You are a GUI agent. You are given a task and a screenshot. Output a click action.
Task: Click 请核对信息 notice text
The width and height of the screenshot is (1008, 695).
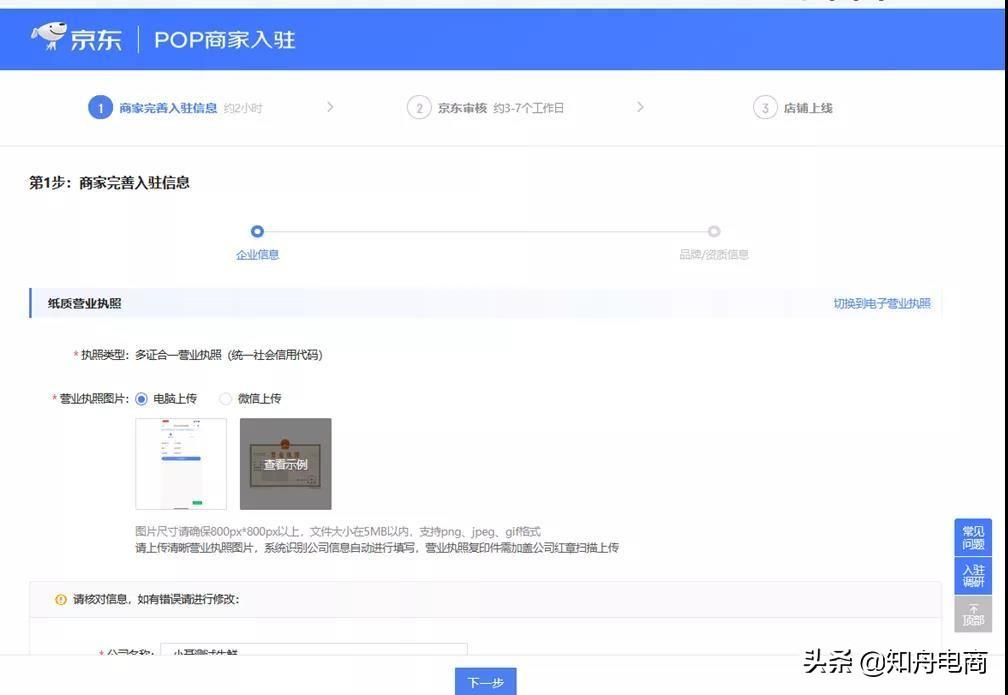coord(156,599)
